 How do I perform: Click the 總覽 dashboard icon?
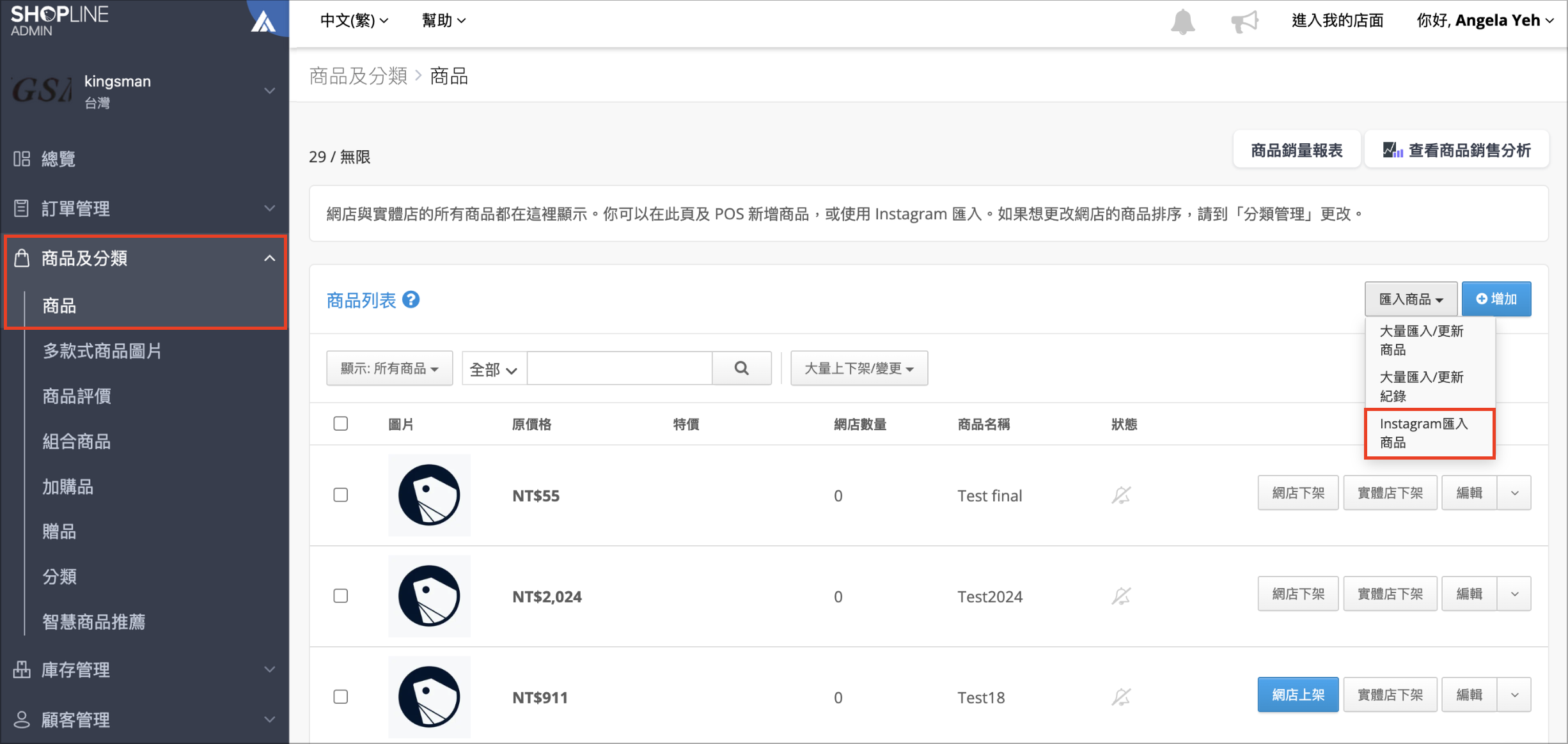click(x=22, y=159)
